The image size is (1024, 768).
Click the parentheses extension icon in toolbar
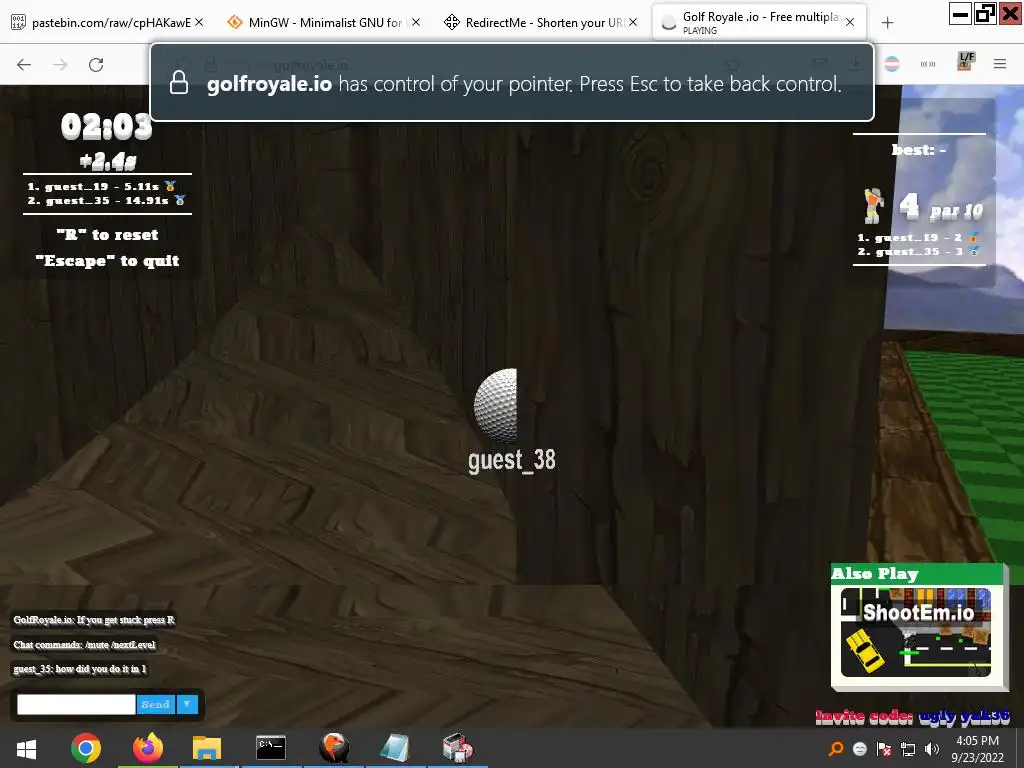click(x=928, y=64)
